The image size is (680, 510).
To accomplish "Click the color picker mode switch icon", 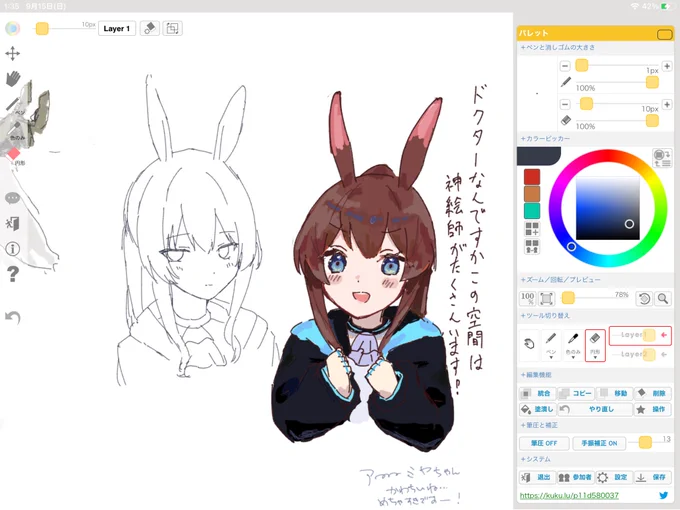I will pos(662,158).
